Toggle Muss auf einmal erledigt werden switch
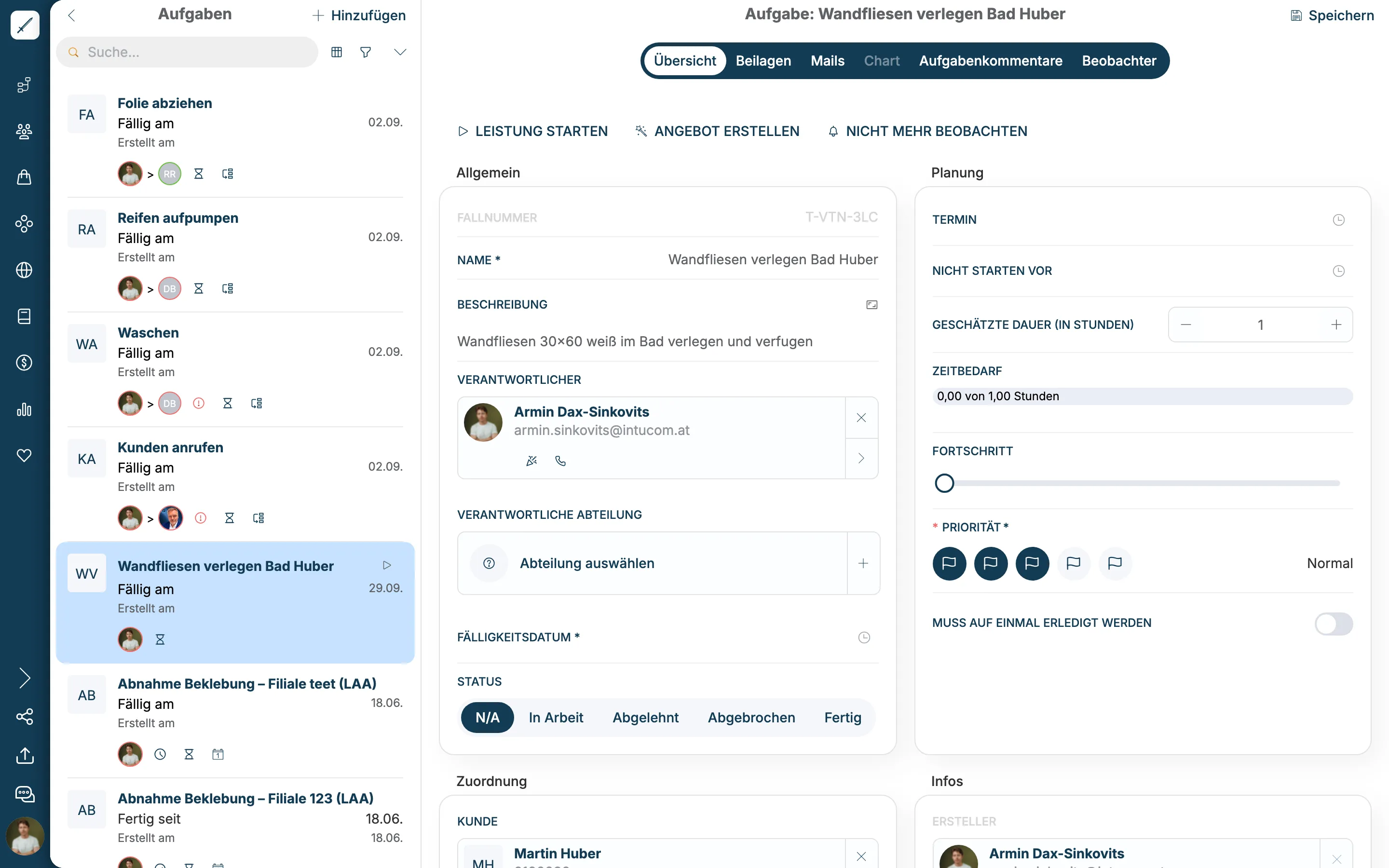Screen dimensions: 1389x868 [1334, 624]
